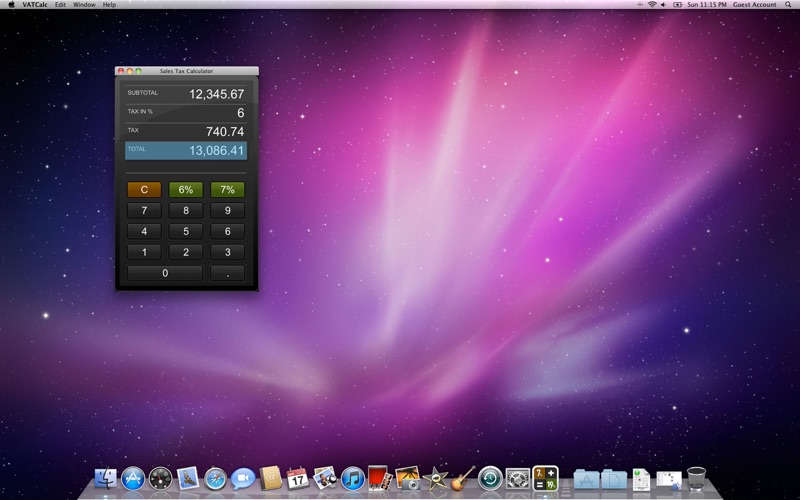Open the Window menu
The width and height of the screenshot is (800, 500).
[x=84, y=5]
